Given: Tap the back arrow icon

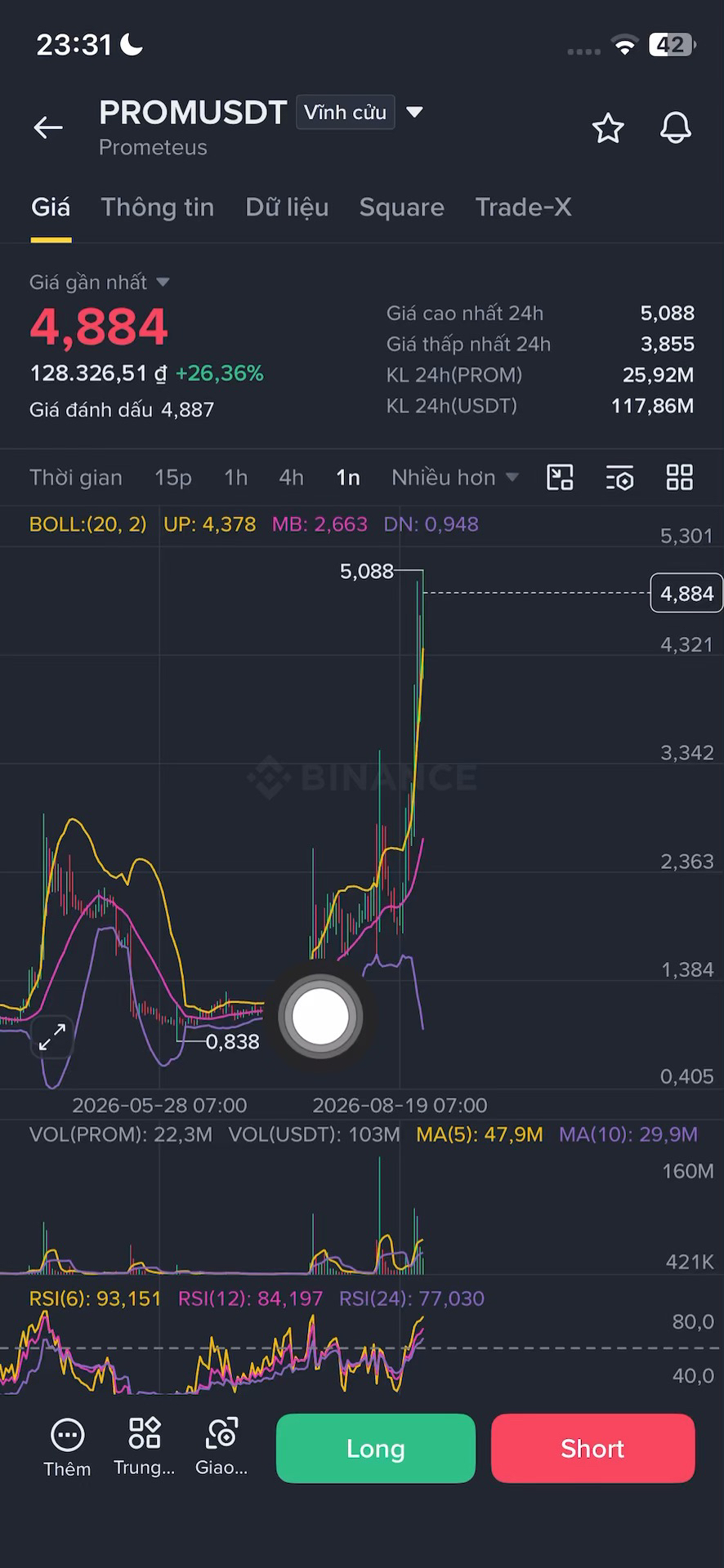Looking at the screenshot, I should pos(48,127).
